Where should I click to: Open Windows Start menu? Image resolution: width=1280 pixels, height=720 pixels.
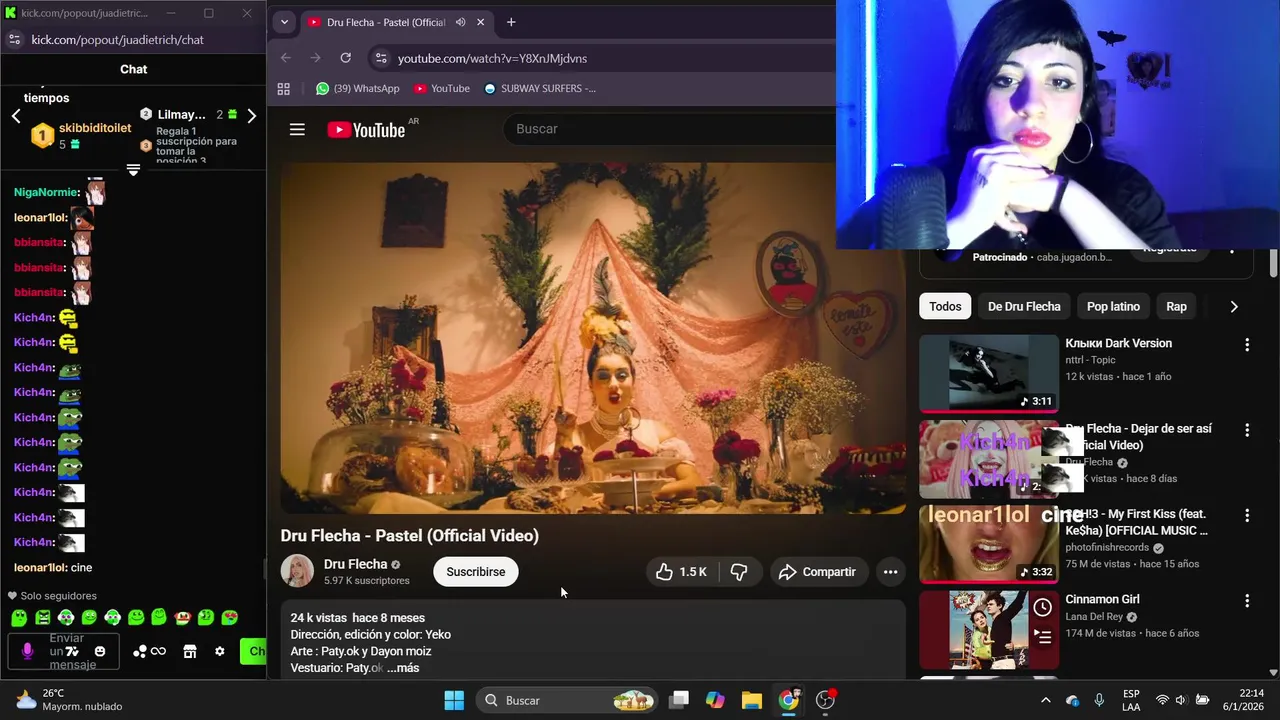coord(454,700)
